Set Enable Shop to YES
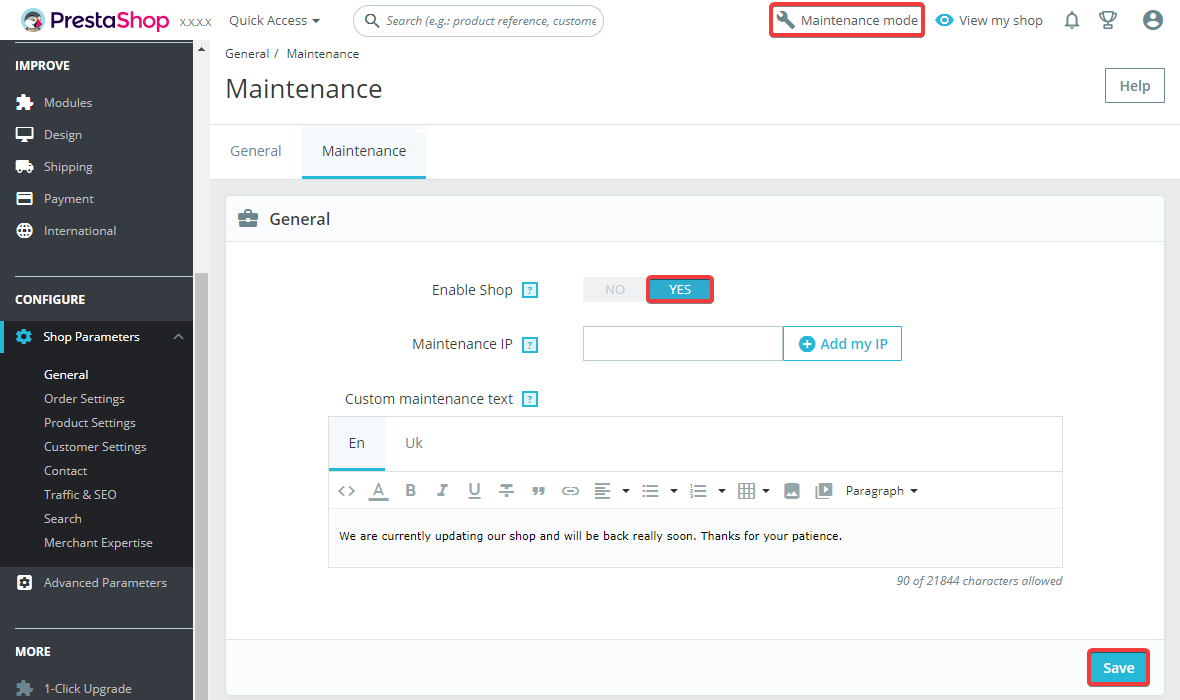Image resolution: width=1180 pixels, height=700 pixels. coord(680,290)
